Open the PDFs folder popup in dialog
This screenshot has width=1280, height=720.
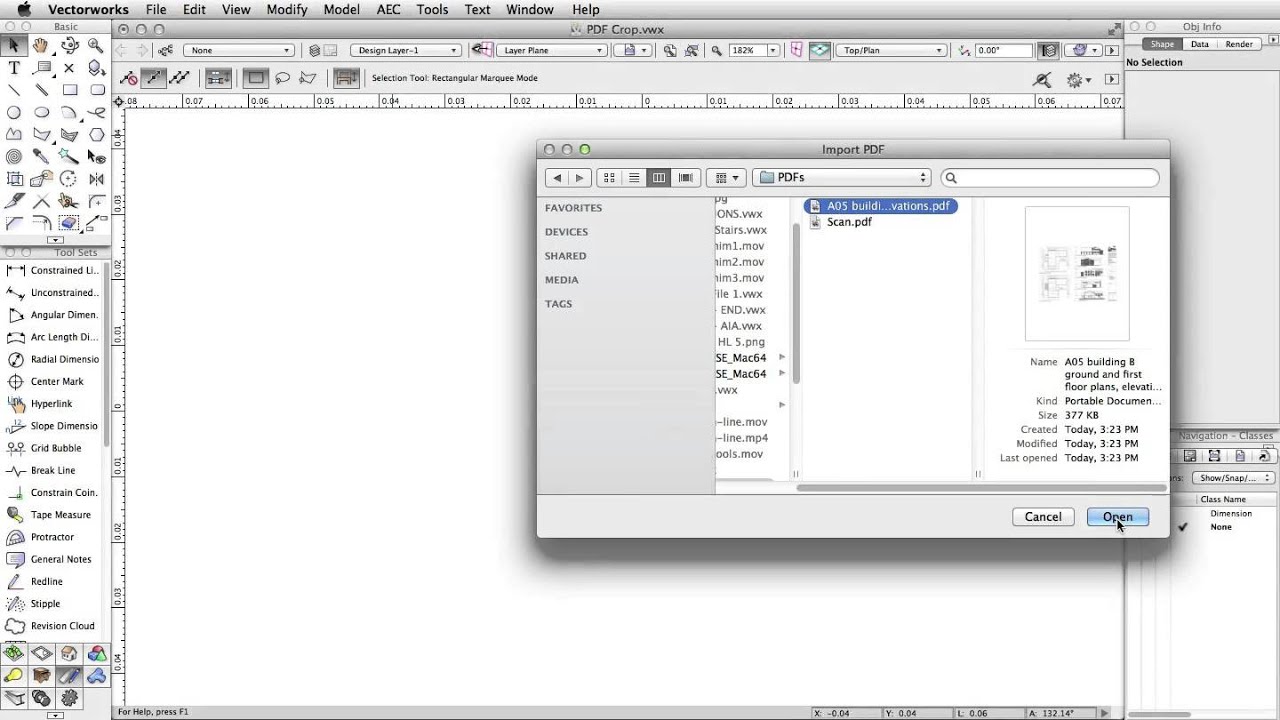(841, 177)
